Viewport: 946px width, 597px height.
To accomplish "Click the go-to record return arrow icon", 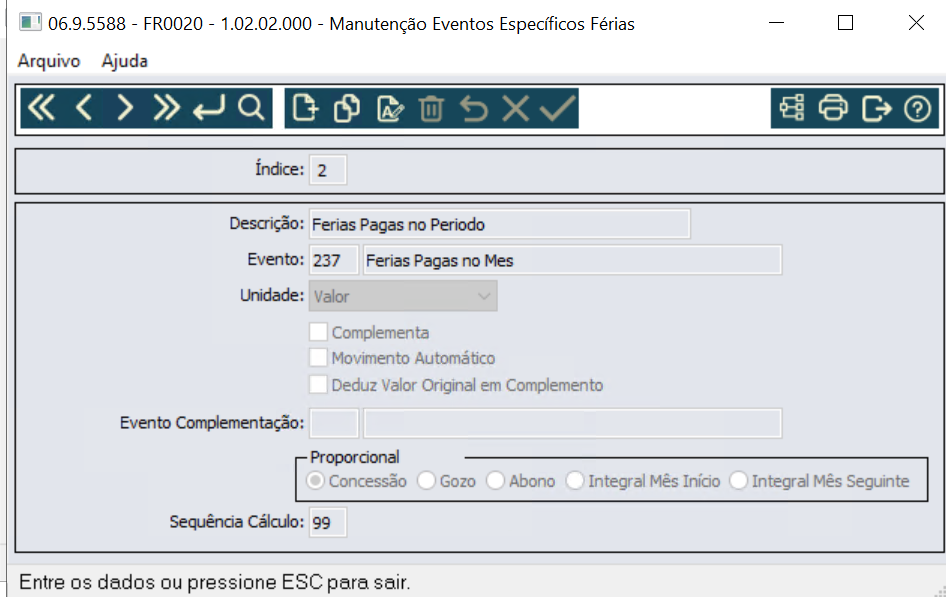I will (x=209, y=109).
